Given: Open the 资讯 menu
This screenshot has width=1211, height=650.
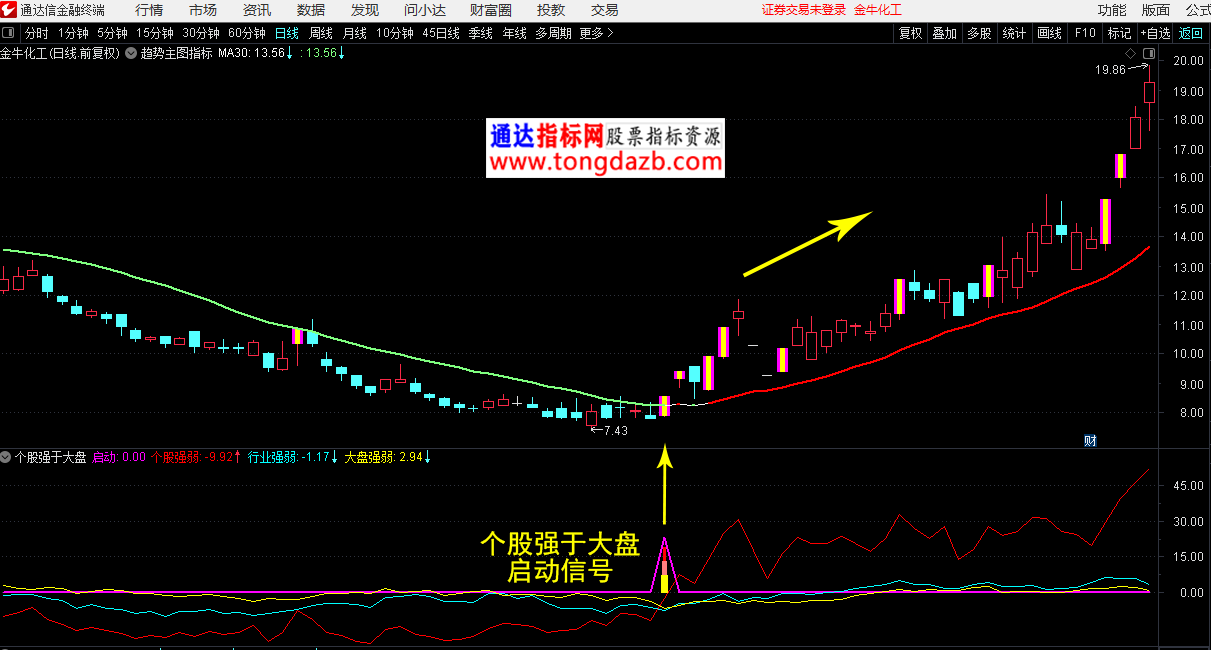Looking at the screenshot, I should 257,10.
